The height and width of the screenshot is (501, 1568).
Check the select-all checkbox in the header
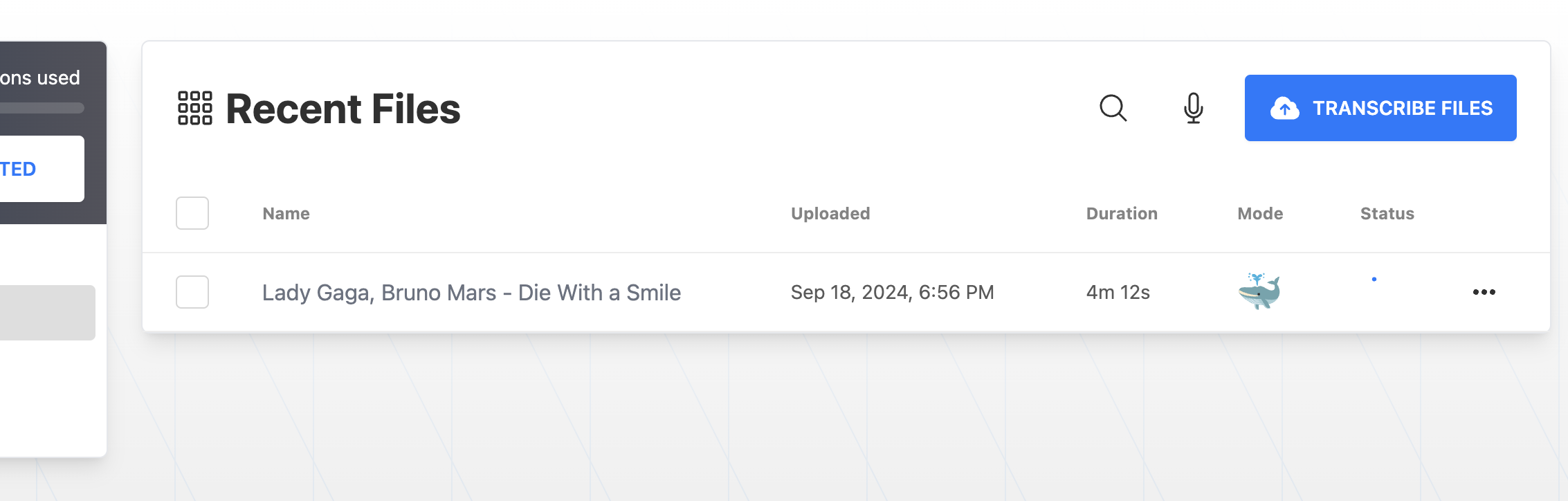192,213
